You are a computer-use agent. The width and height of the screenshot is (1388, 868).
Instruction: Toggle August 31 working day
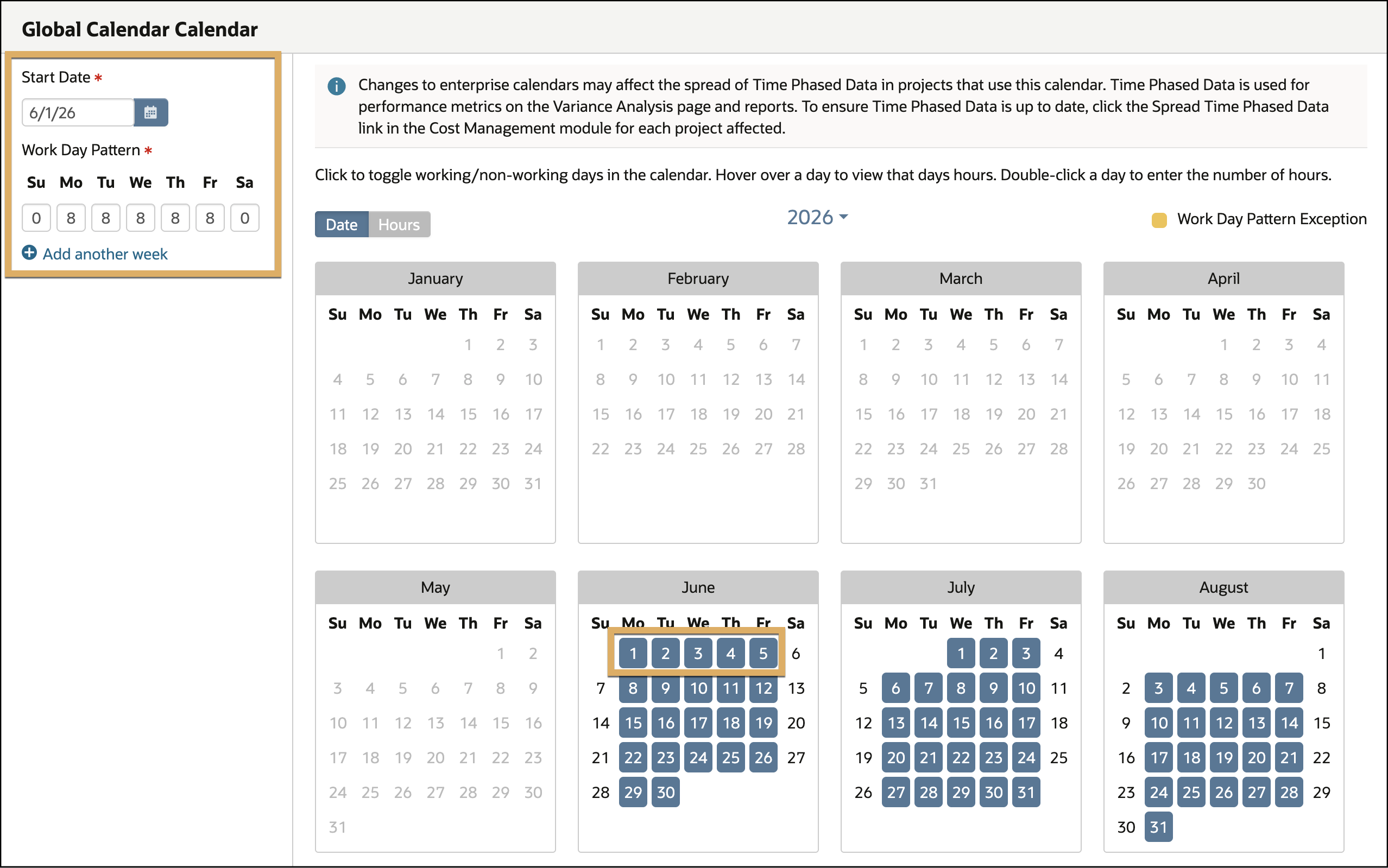pyautogui.click(x=1158, y=827)
